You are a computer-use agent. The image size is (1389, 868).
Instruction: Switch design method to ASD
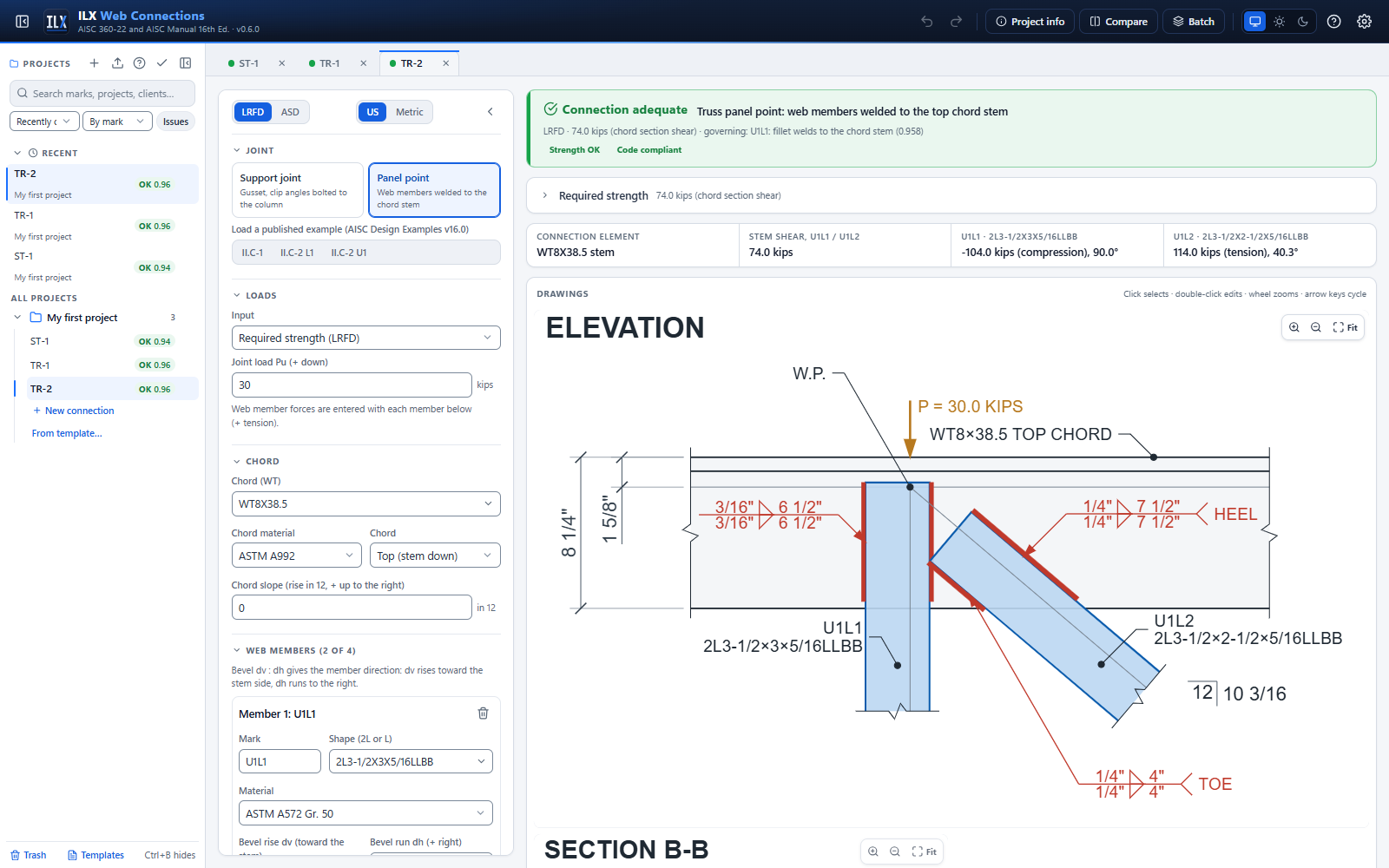click(290, 112)
